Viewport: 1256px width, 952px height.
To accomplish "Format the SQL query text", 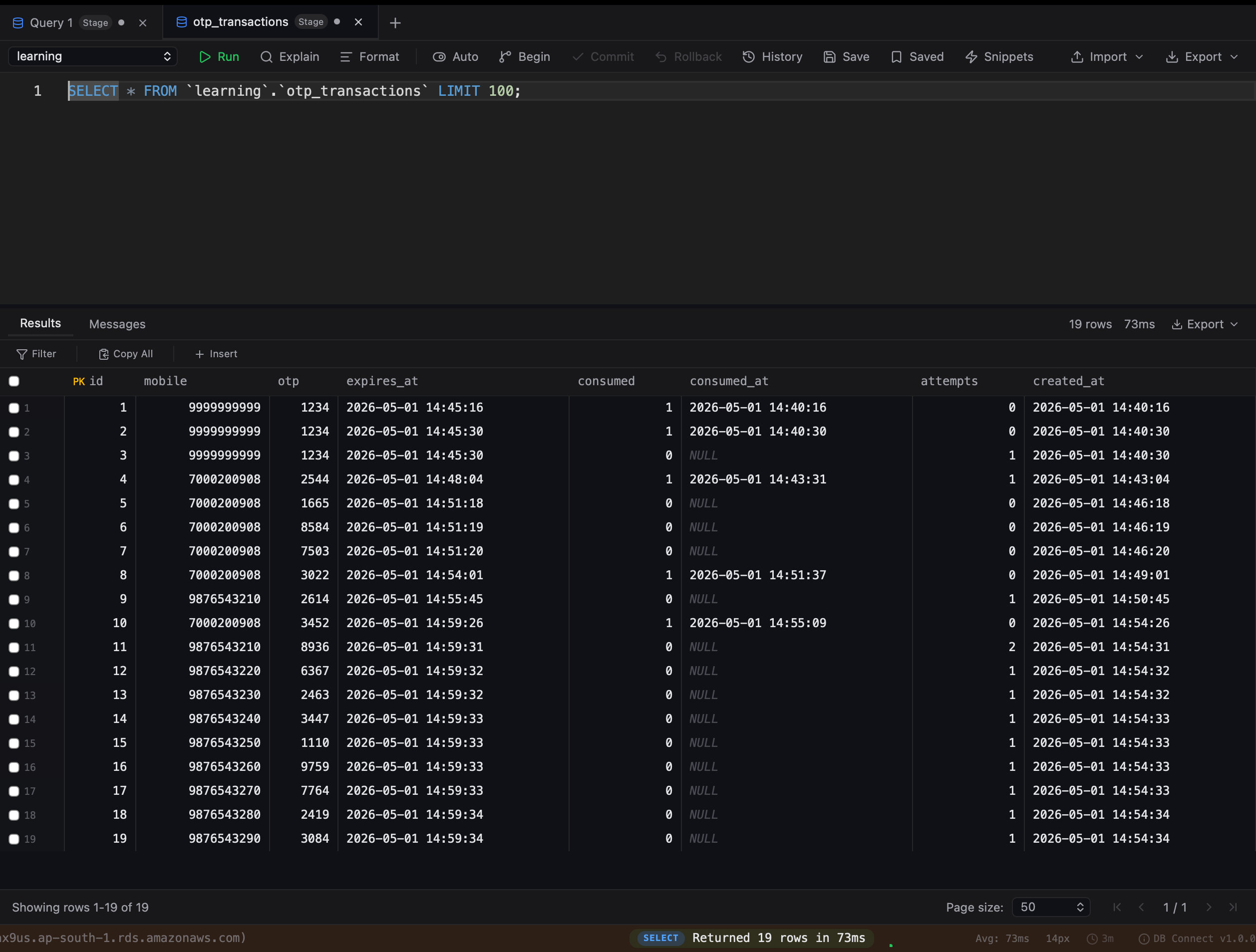I will coord(369,57).
